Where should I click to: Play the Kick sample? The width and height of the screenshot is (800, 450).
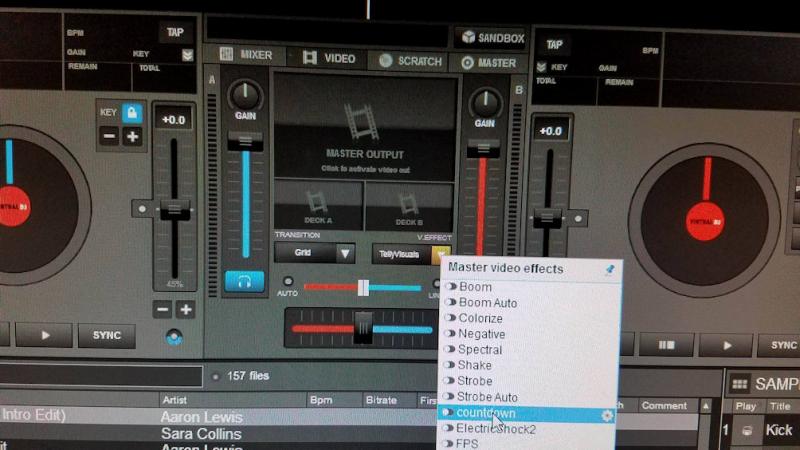(x=746, y=431)
